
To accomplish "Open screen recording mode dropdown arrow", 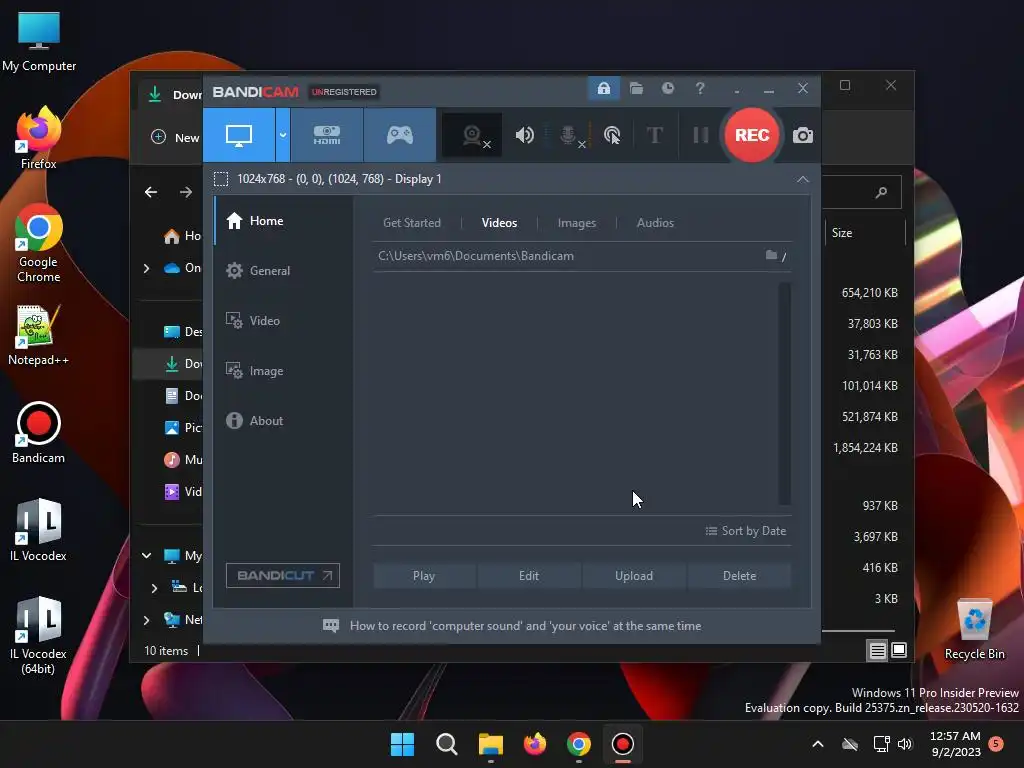I will 283,135.
